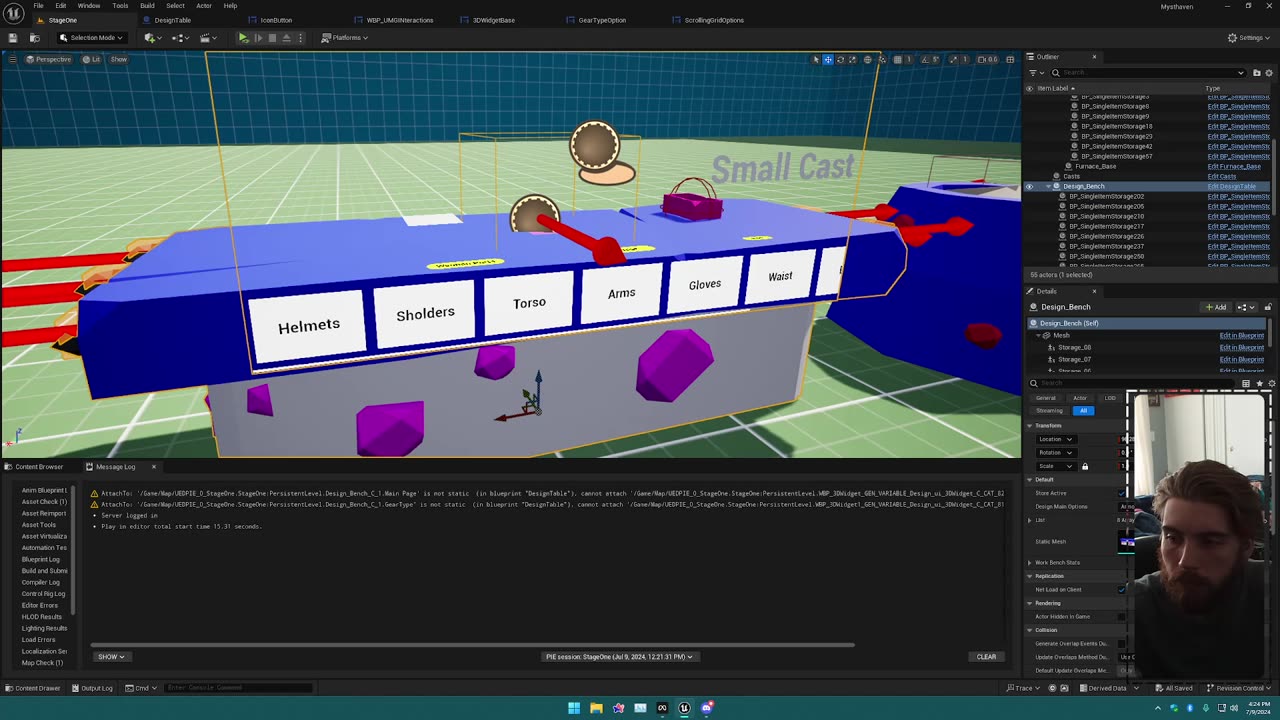
Task: Open the Actor menu
Action: (x=204, y=6)
